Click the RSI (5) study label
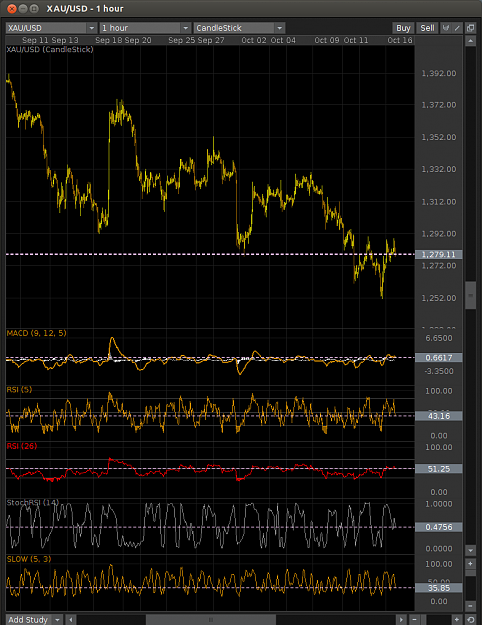This screenshot has height=625, width=482. [x=19, y=389]
